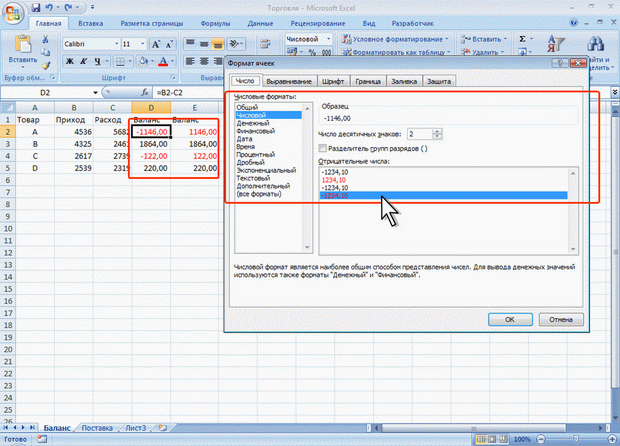Image resolution: width=620 pixels, height=446 pixels.
Task: Click the text orientation icon
Action: pyautogui.click(x=235, y=43)
